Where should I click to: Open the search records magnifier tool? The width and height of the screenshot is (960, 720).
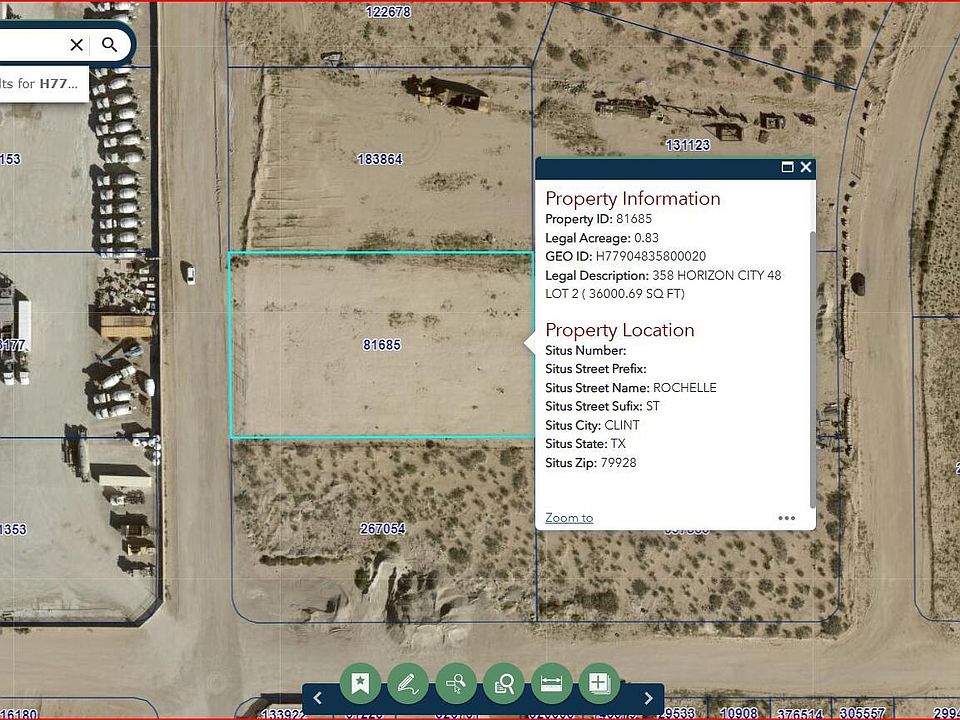[504, 683]
